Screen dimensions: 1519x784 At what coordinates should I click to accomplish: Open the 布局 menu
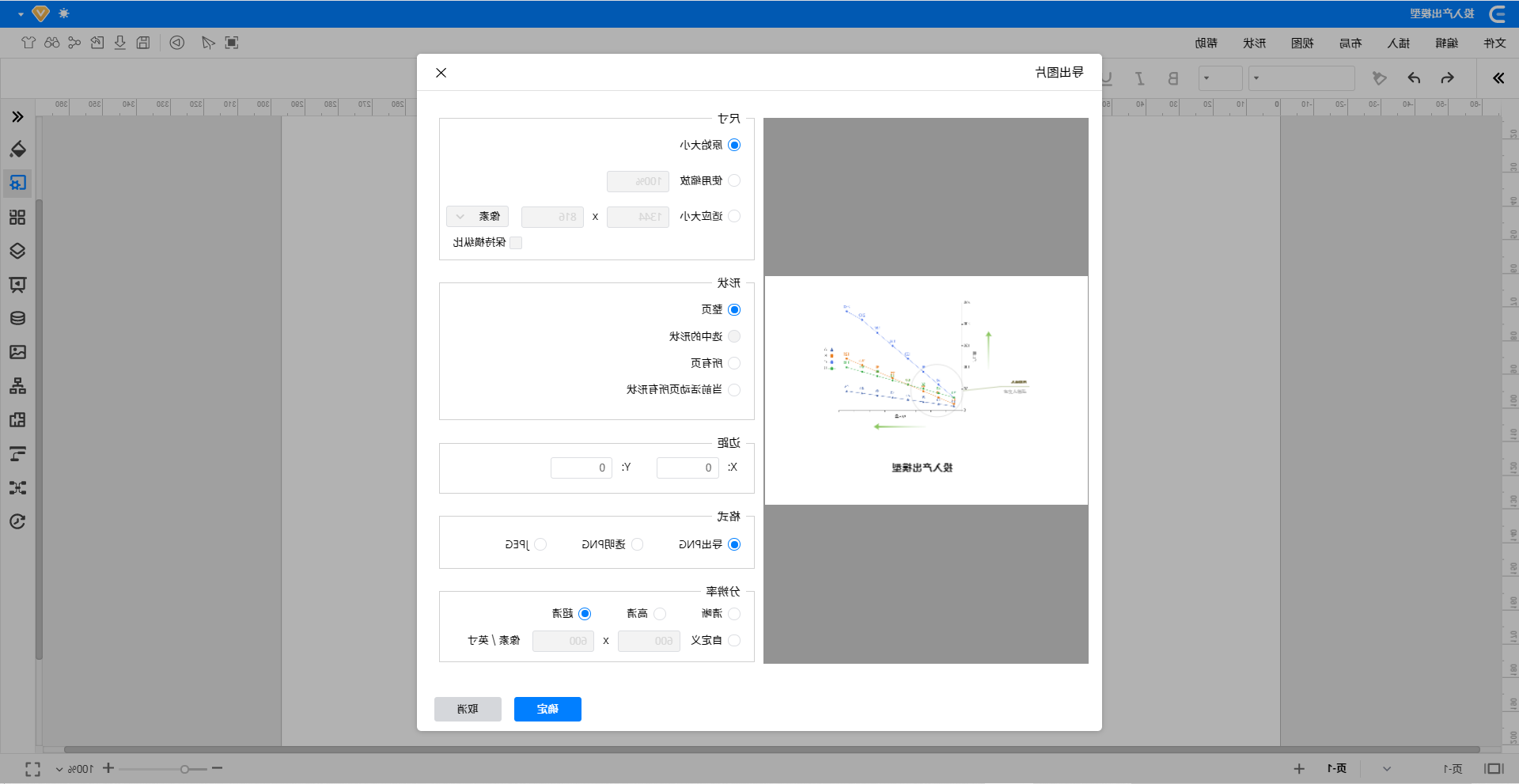click(1350, 43)
